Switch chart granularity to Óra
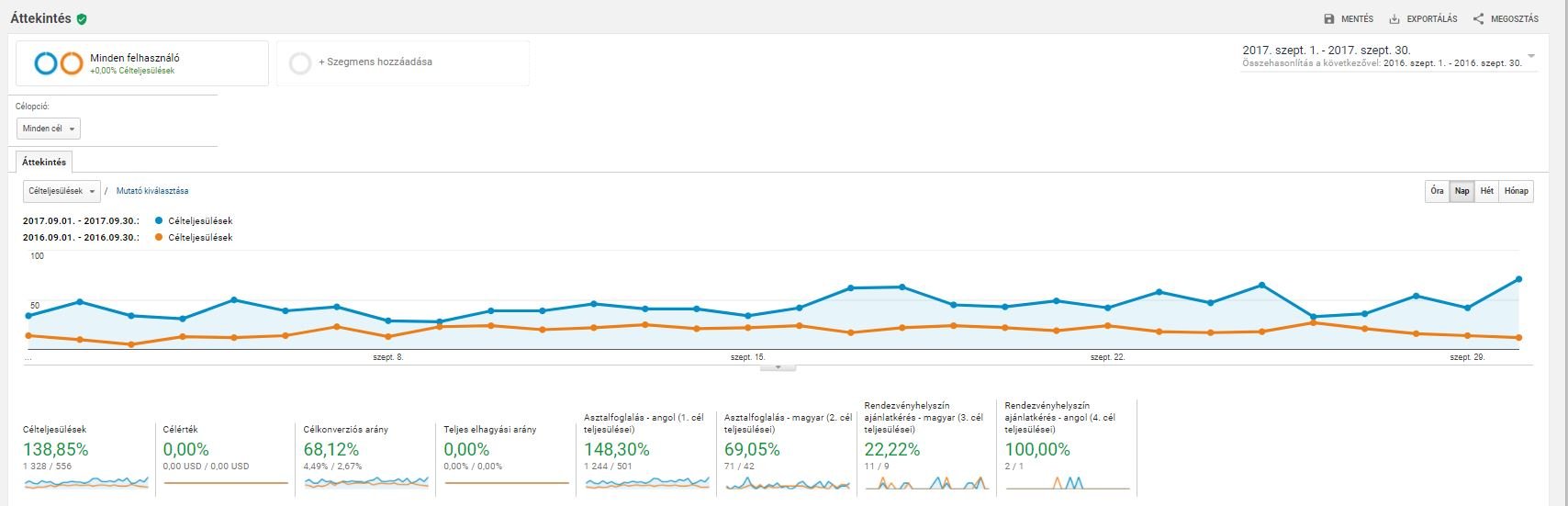 click(x=1437, y=191)
